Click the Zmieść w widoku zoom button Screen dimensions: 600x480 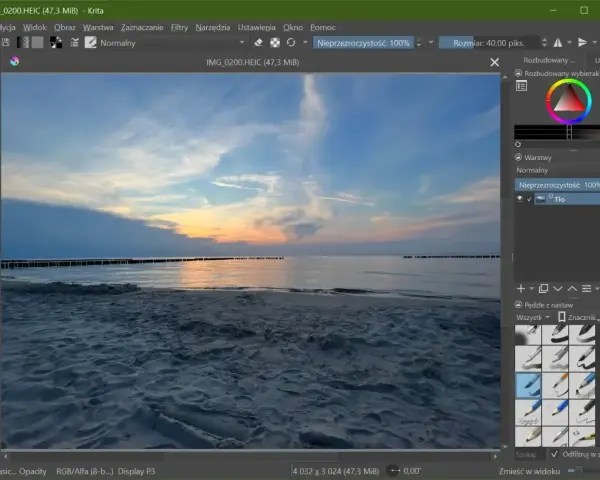pos(529,471)
